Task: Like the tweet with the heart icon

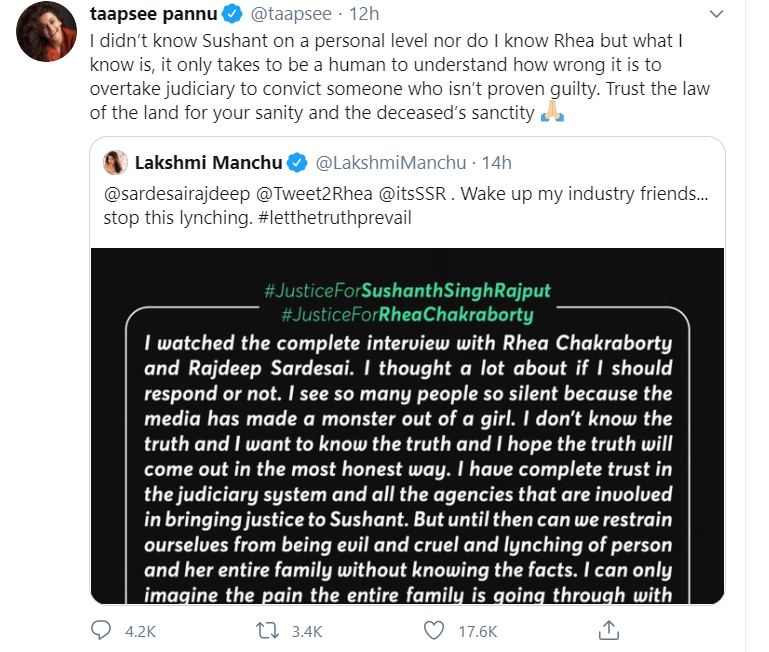Action: [x=434, y=631]
